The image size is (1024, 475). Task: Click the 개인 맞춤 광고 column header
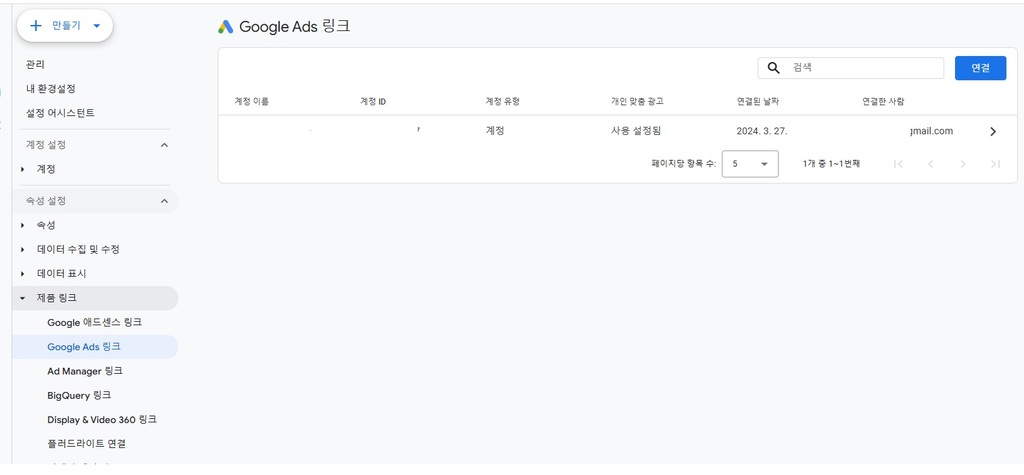(637, 101)
